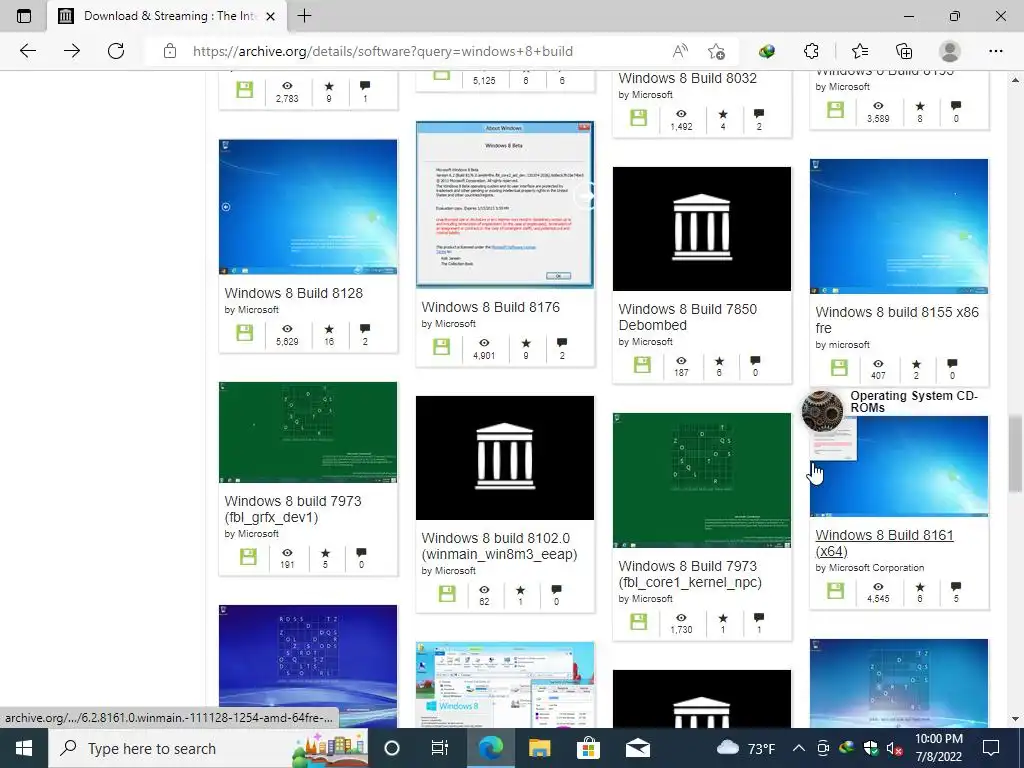Open Windows 8 Build 7973 (fbl_core1_kernel_npc) link
Viewport: 1024px width, 768px height.
coord(690,574)
